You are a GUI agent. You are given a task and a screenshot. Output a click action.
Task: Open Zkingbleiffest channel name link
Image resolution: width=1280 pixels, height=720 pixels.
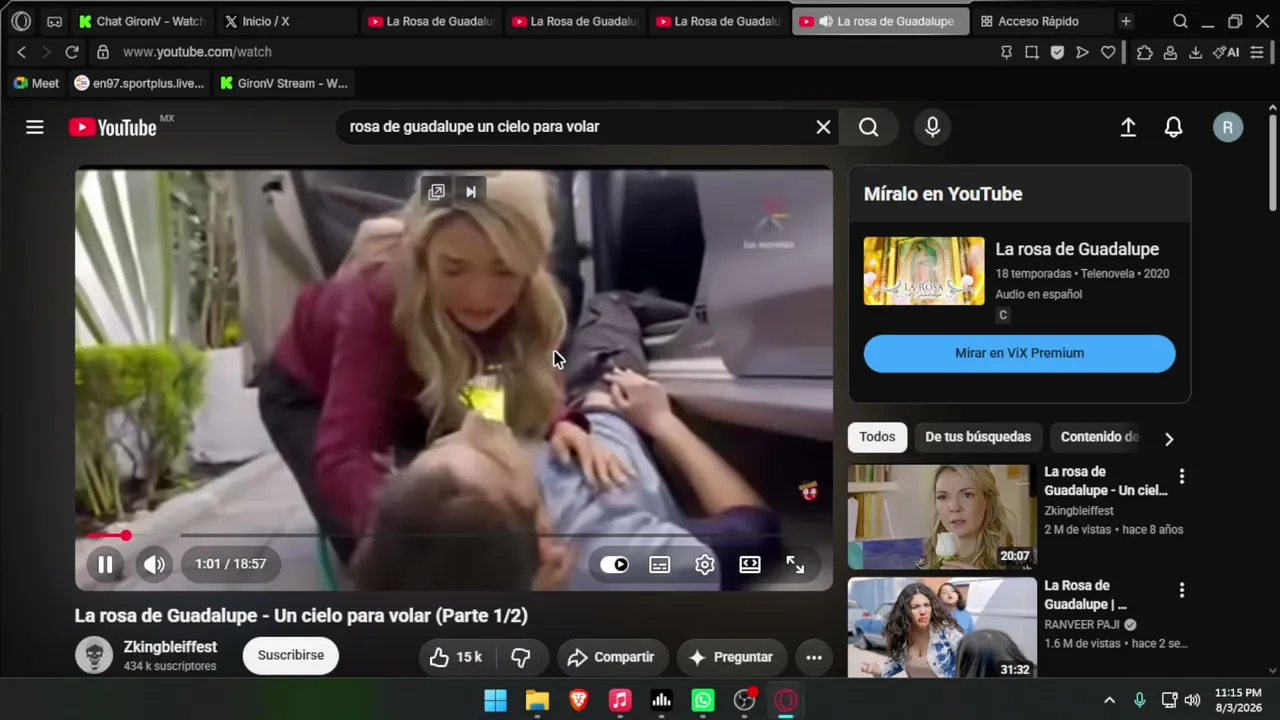170,647
